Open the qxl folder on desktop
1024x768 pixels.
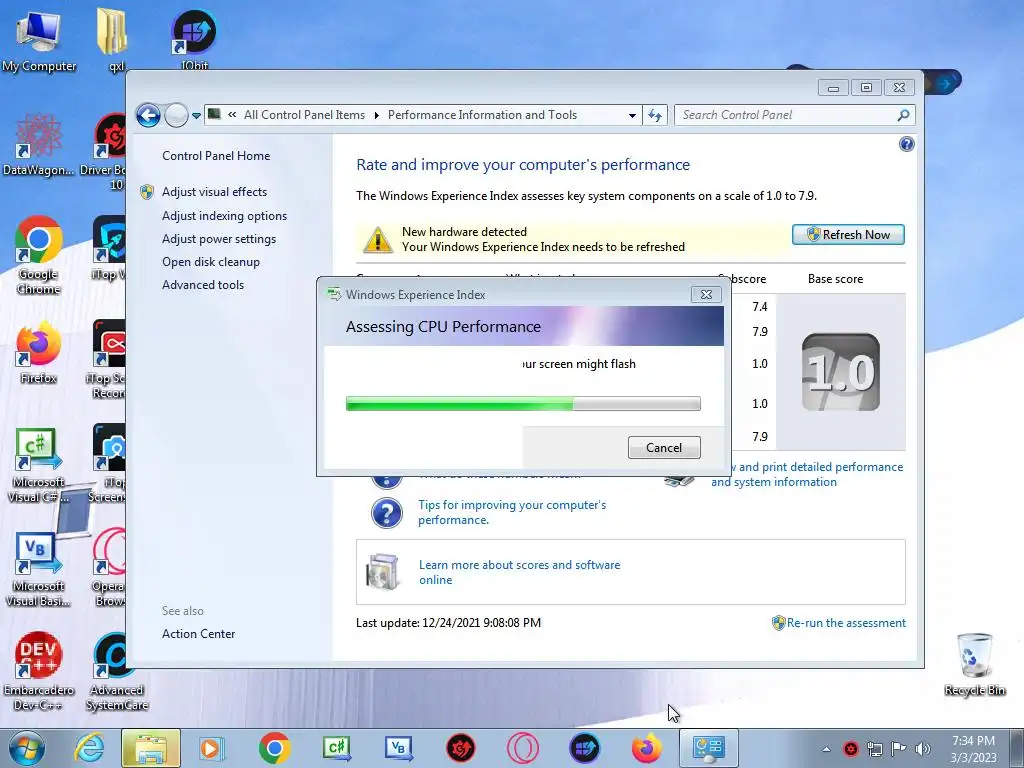112,38
